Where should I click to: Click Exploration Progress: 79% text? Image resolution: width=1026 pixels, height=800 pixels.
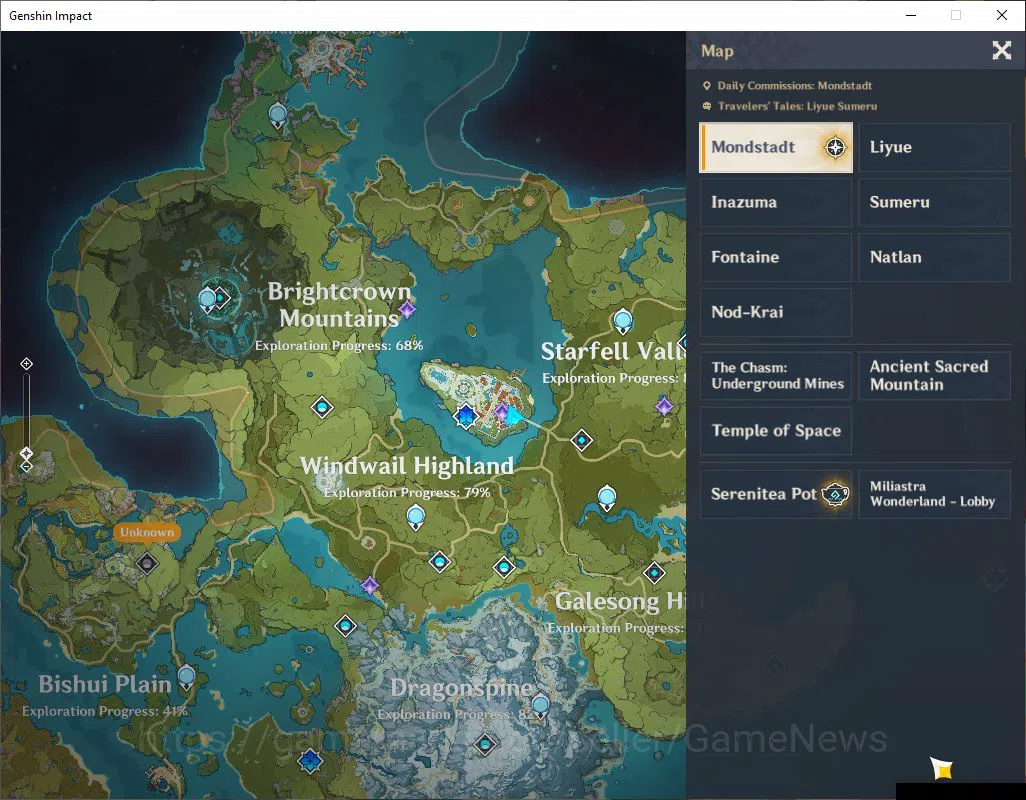(x=406, y=493)
